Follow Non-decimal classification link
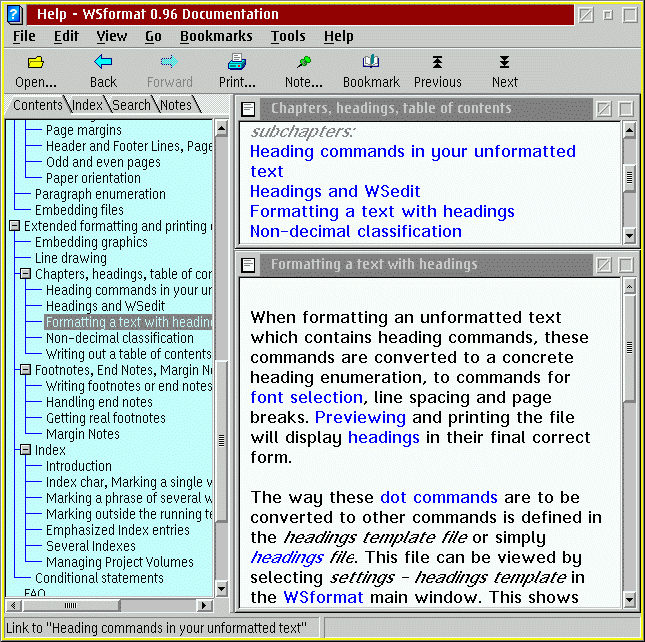Image resolution: width=645 pixels, height=642 pixels. pos(356,232)
